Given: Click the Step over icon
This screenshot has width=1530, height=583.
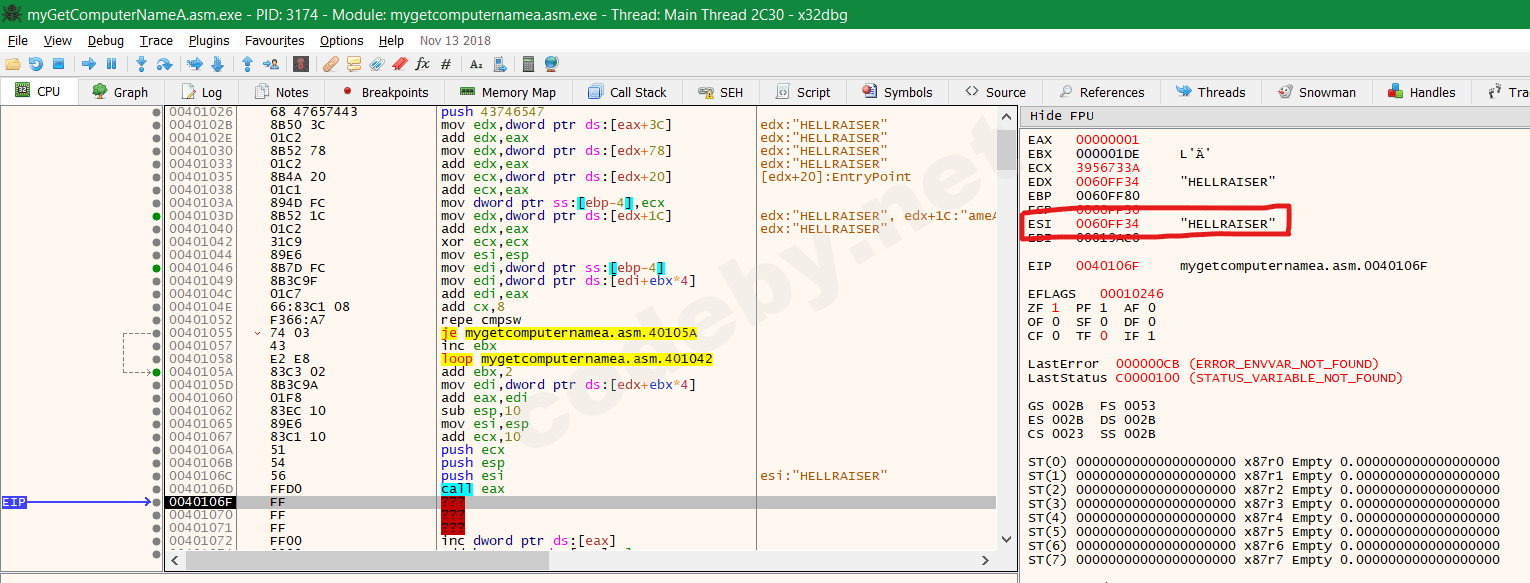Looking at the screenshot, I should [164, 64].
